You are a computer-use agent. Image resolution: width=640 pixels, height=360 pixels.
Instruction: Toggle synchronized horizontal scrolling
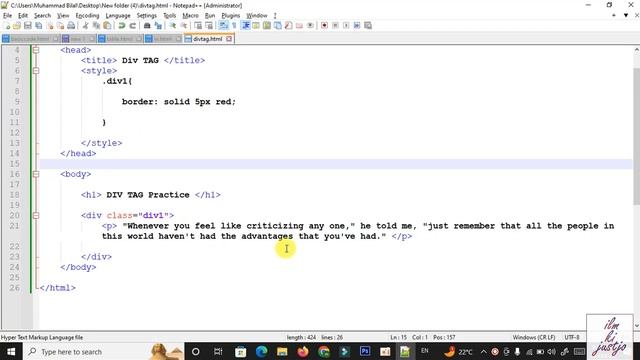209,26
